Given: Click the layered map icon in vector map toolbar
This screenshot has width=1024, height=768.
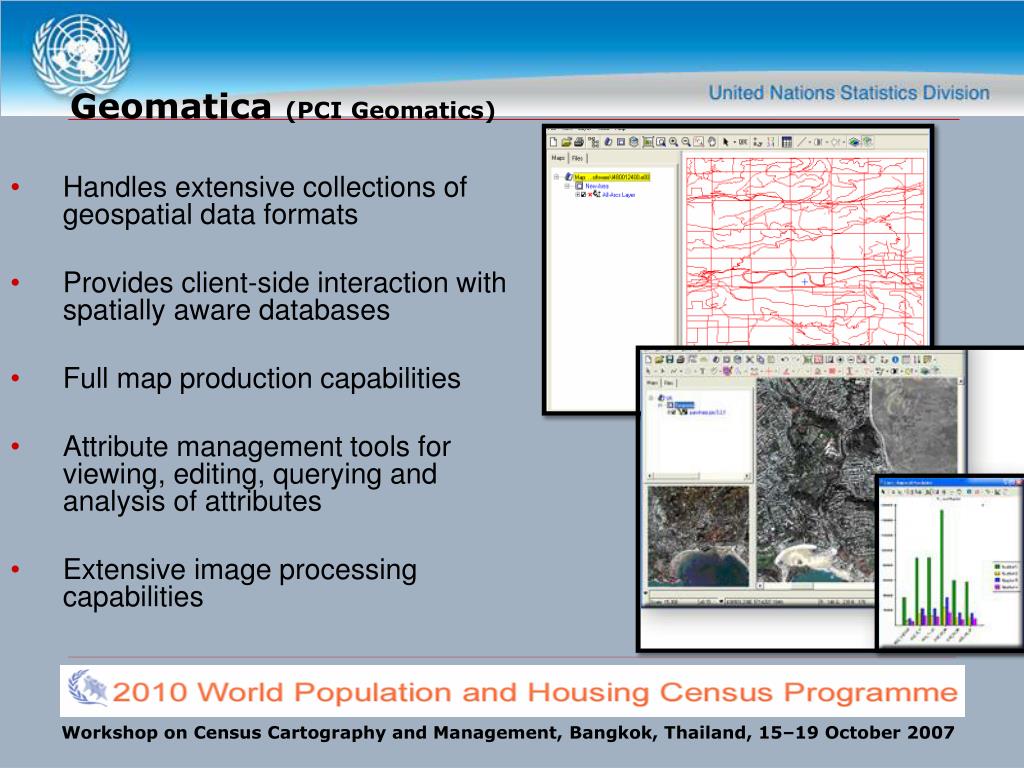Looking at the screenshot, I should [854, 142].
